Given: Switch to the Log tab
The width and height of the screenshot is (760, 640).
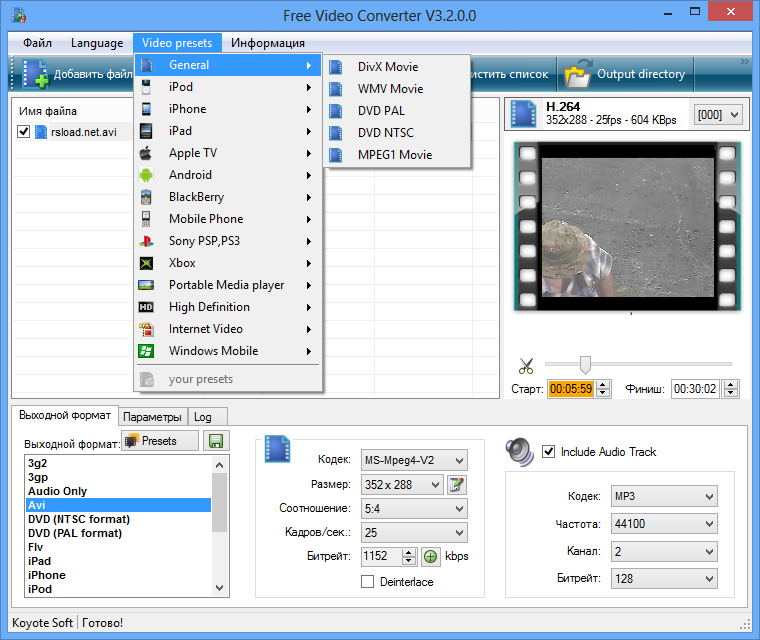Looking at the screenshot, I should pos(207,417).
